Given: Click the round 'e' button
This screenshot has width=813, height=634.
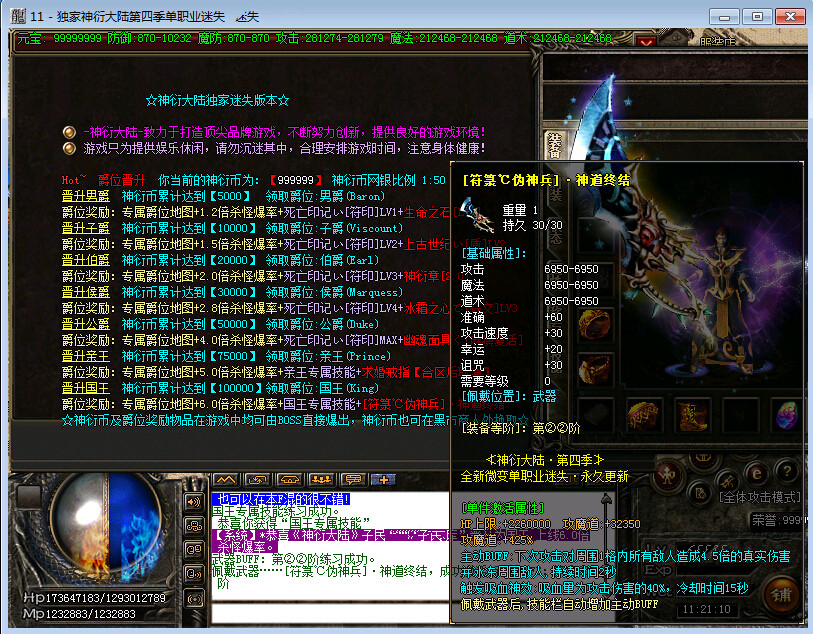Looking at the screenshot, I should tap(756, 473).
